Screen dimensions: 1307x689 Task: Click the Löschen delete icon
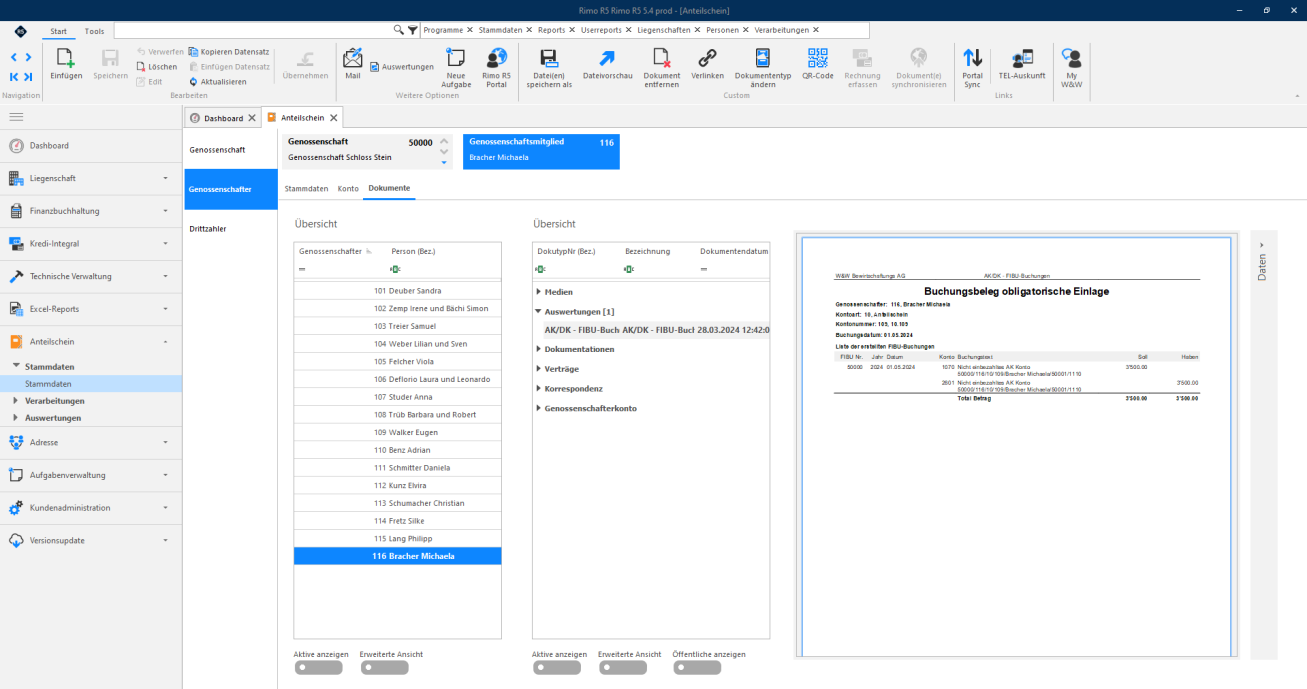157,66
